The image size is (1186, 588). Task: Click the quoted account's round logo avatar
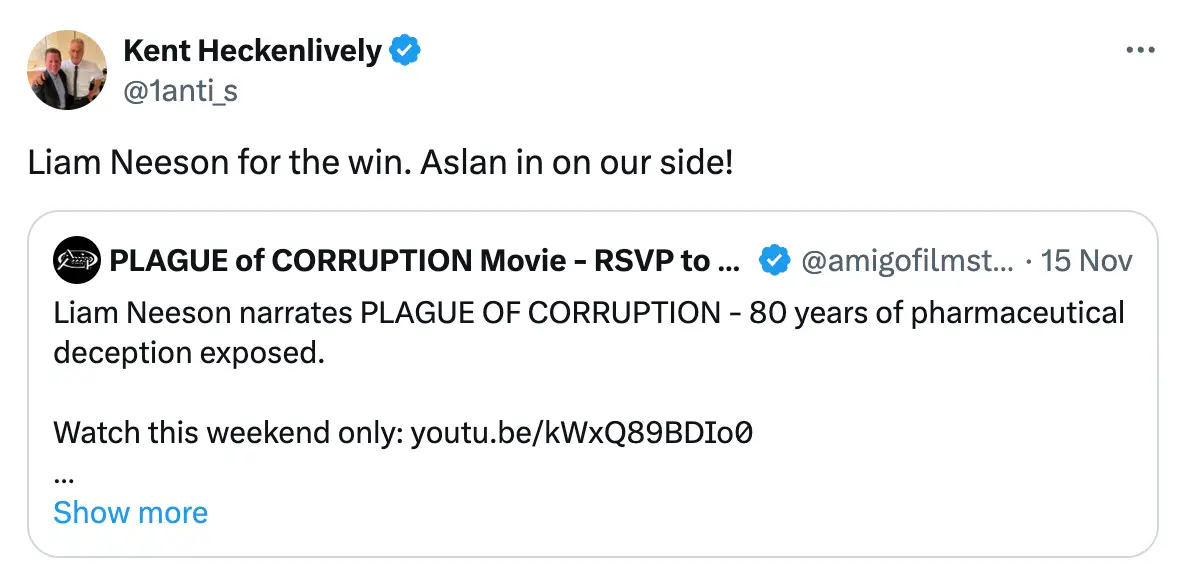(x=77, y=261)
